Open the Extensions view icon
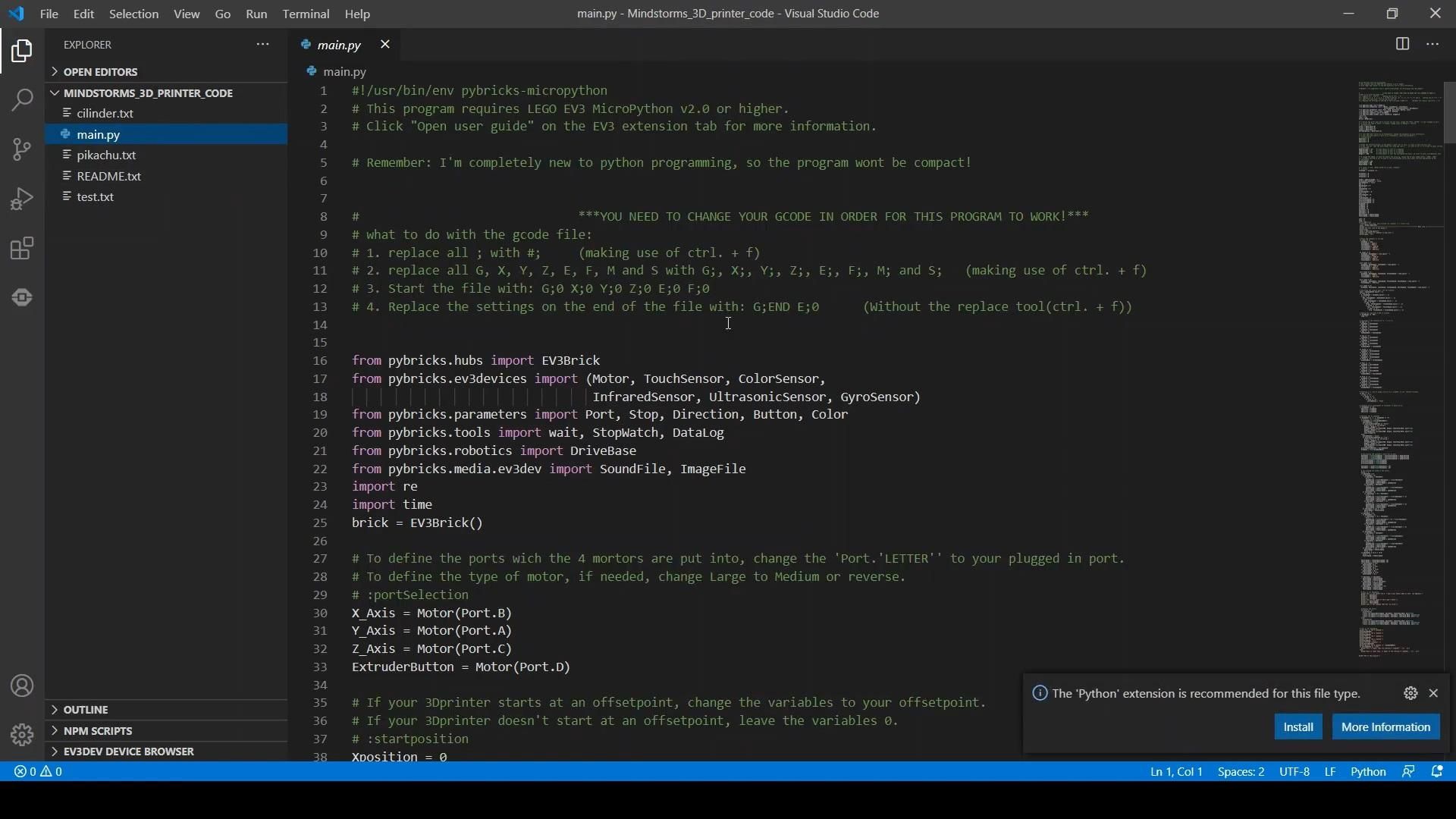 coord(22,249)
